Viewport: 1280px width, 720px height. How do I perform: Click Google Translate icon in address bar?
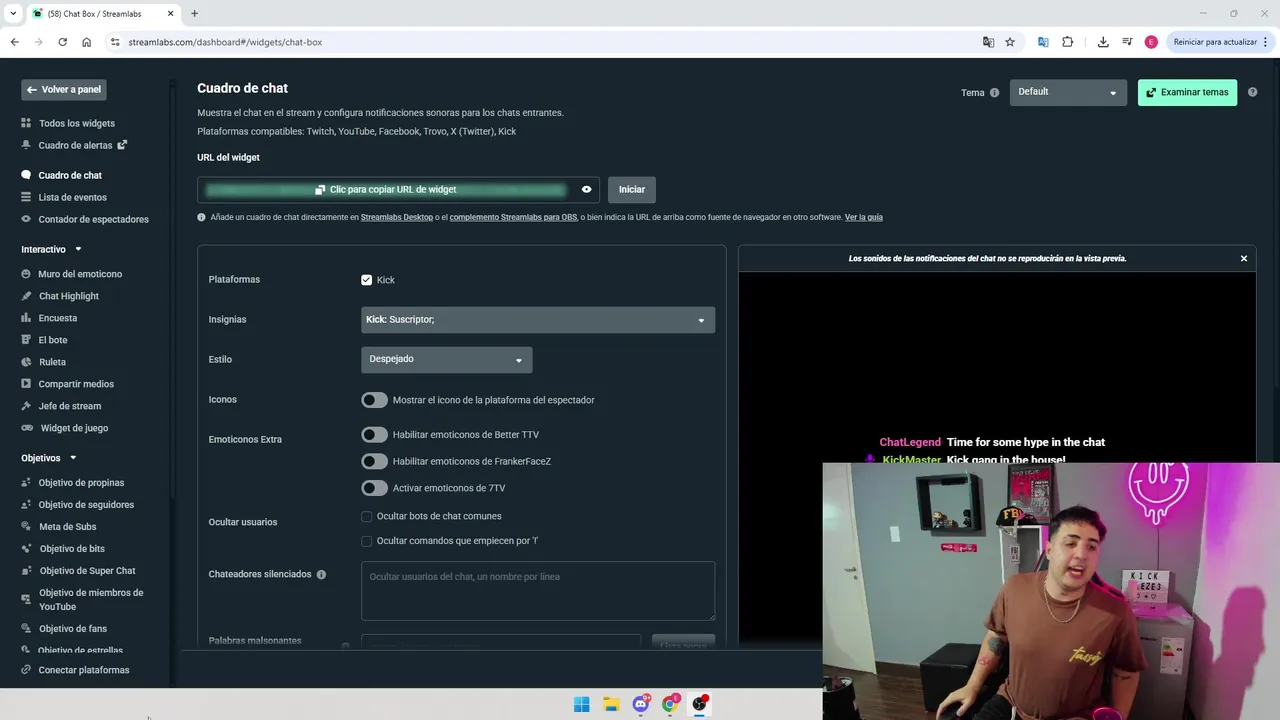pyautogui.click(x=988, y=42)
